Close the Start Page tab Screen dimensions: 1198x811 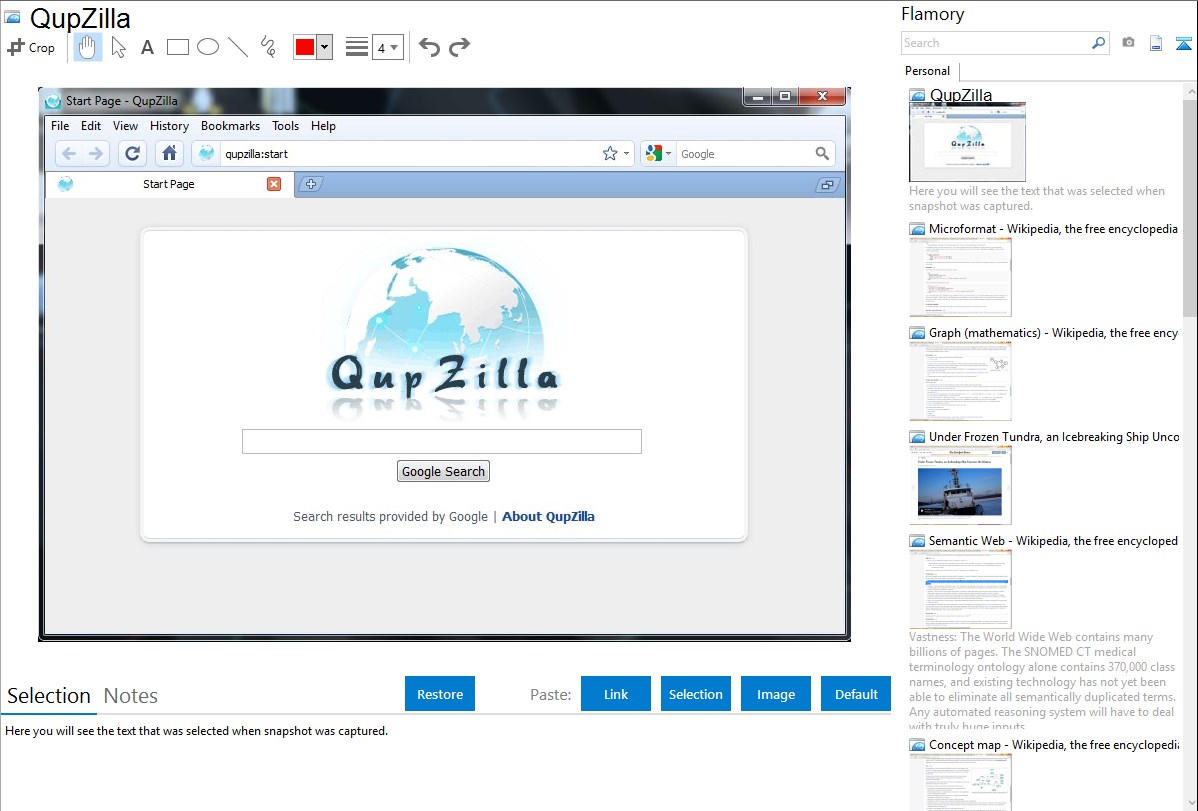274,184
